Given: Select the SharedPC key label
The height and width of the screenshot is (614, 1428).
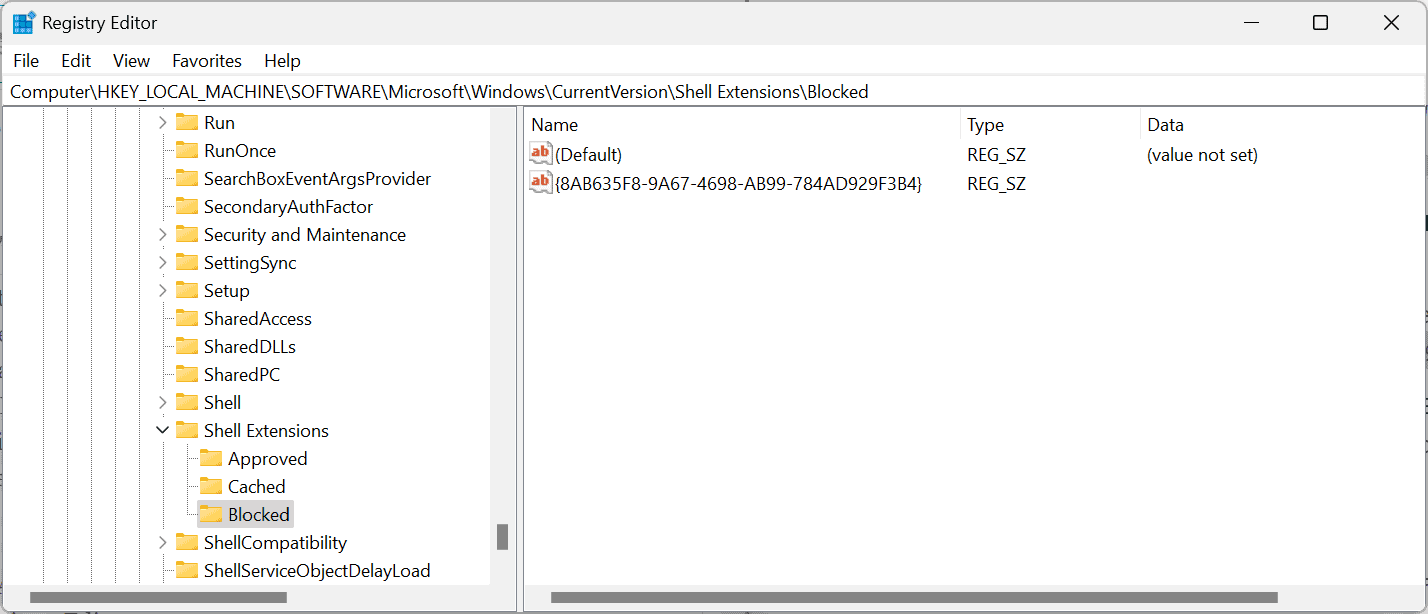Looking at the screenshot, I should coord(242,375).
